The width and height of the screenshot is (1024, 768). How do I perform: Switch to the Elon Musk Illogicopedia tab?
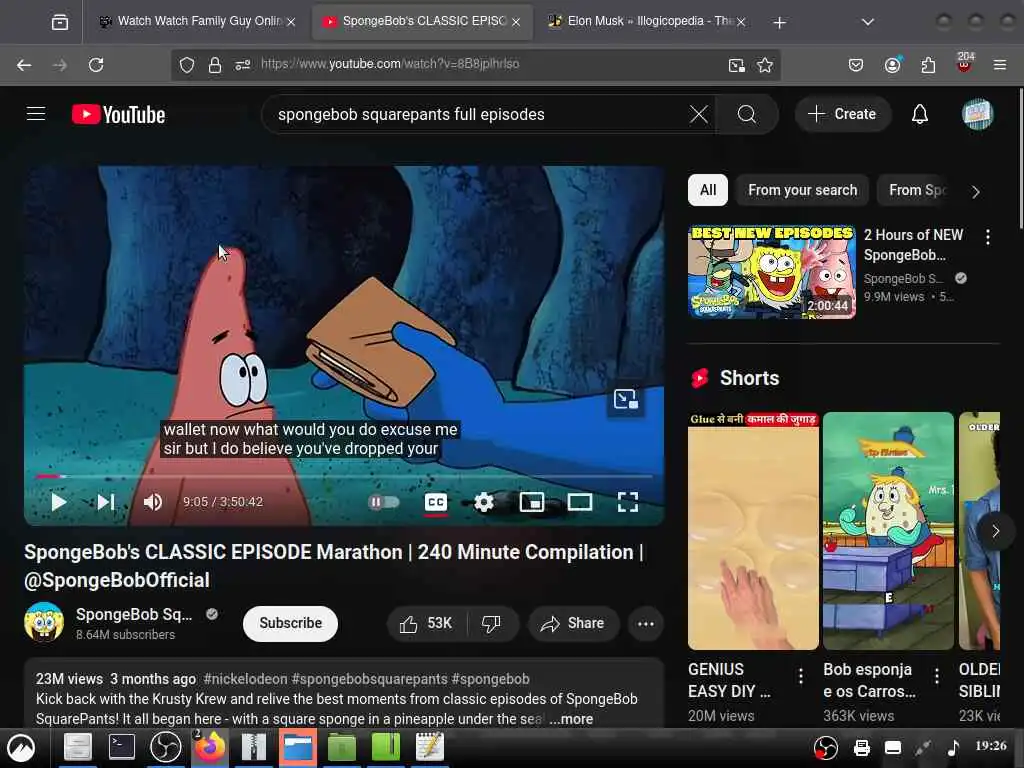pos(647,22)
